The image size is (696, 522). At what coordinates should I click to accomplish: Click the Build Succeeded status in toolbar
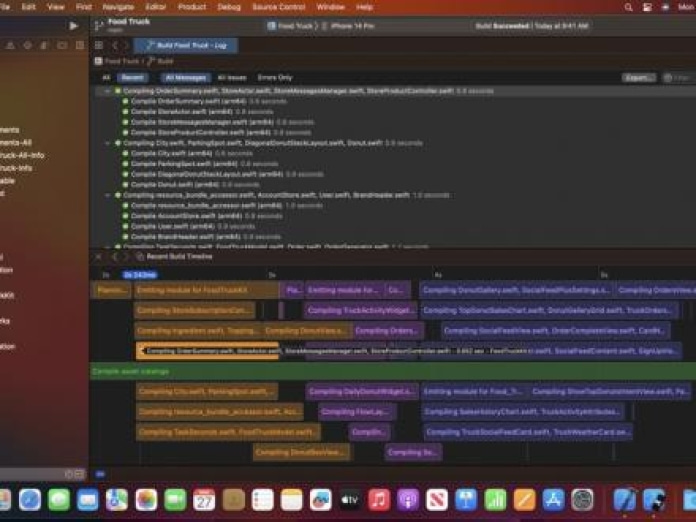tap(531, 26)
